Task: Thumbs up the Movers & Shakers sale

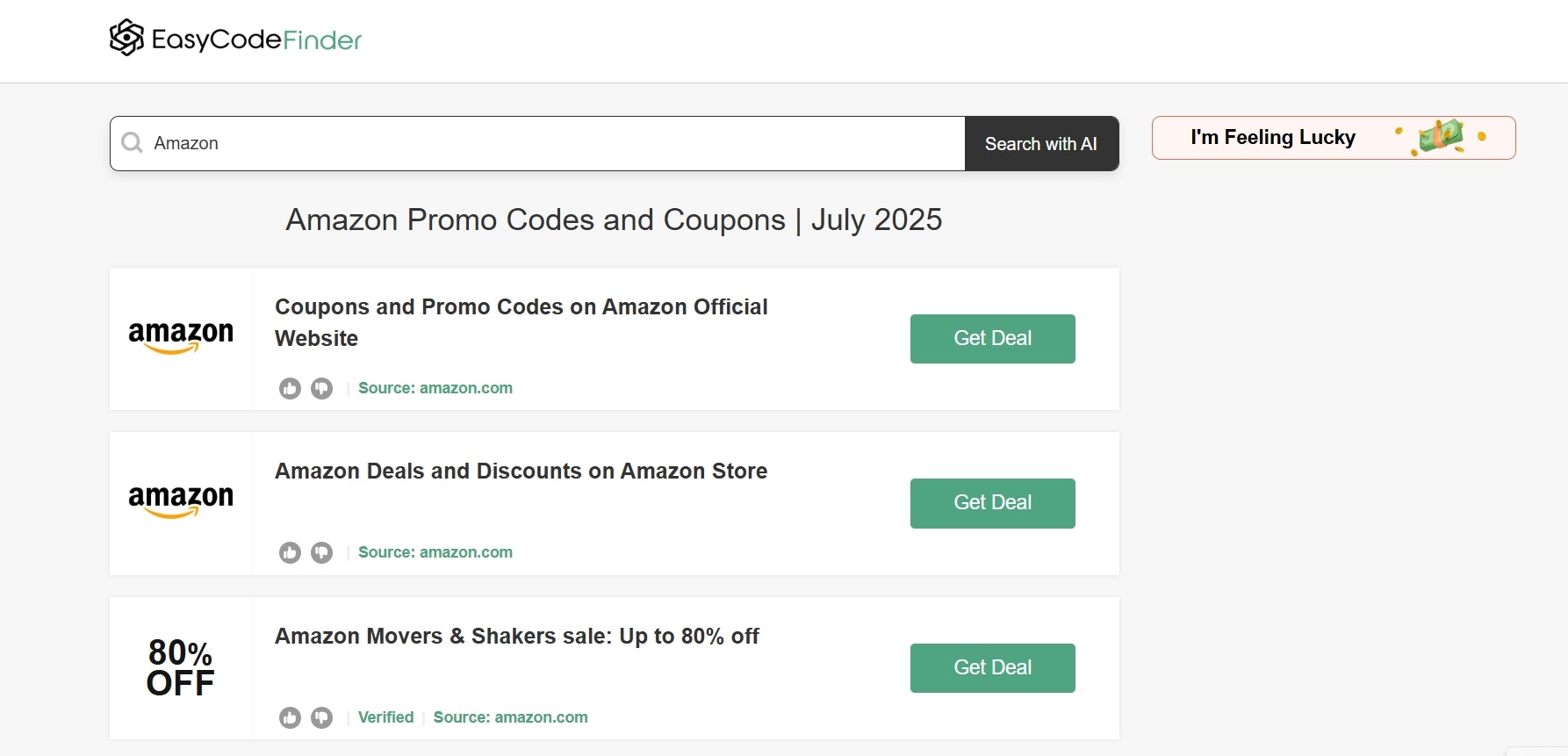Action: [290, 717]
